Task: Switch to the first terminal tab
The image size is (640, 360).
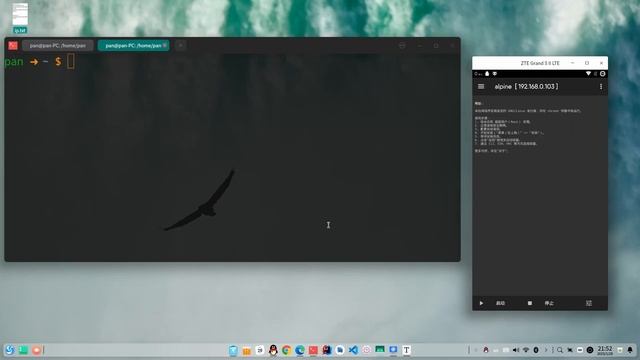Action: 58,46
